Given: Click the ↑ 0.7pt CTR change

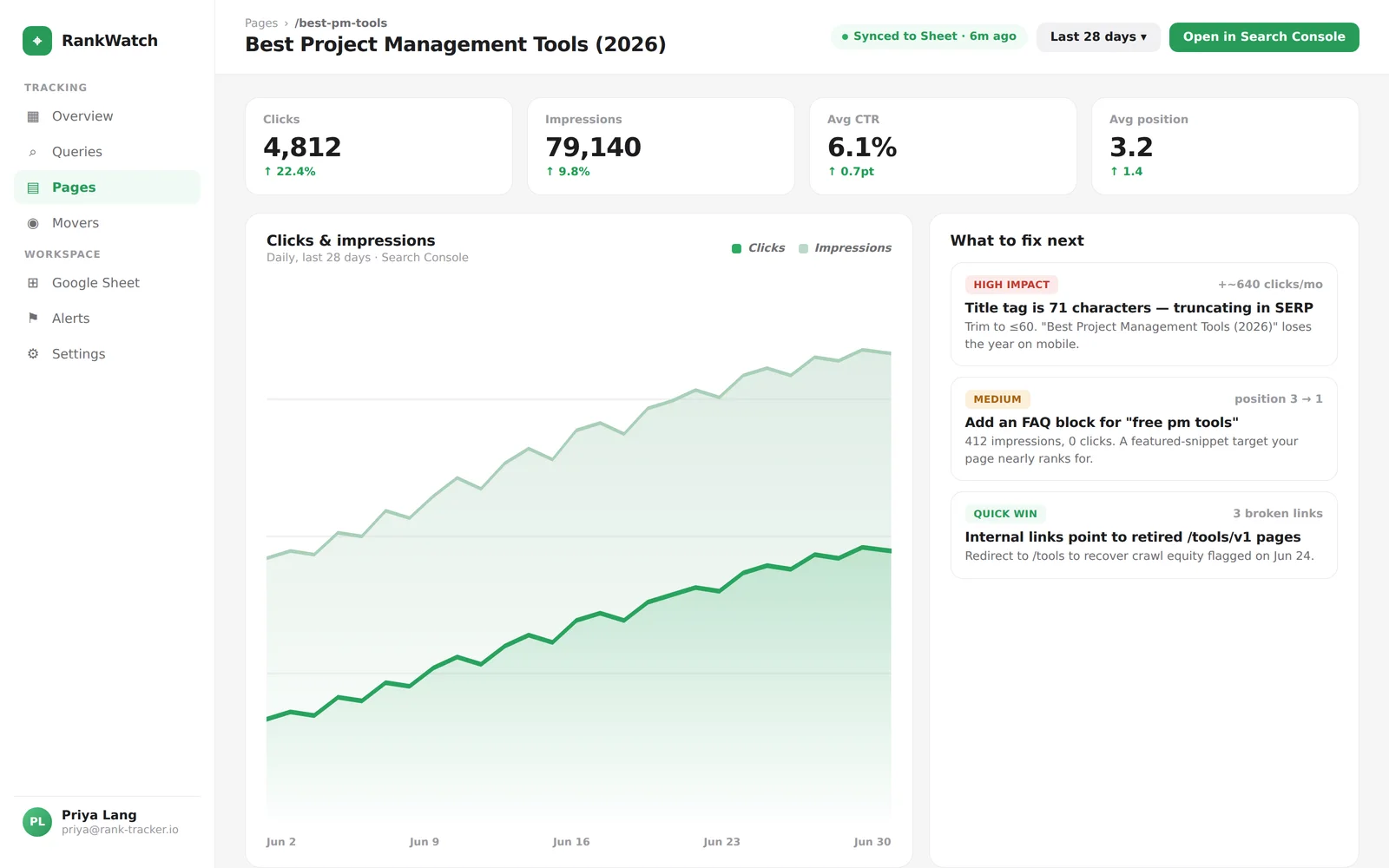Looking at the screenshot, I should [x=851, y=172].
